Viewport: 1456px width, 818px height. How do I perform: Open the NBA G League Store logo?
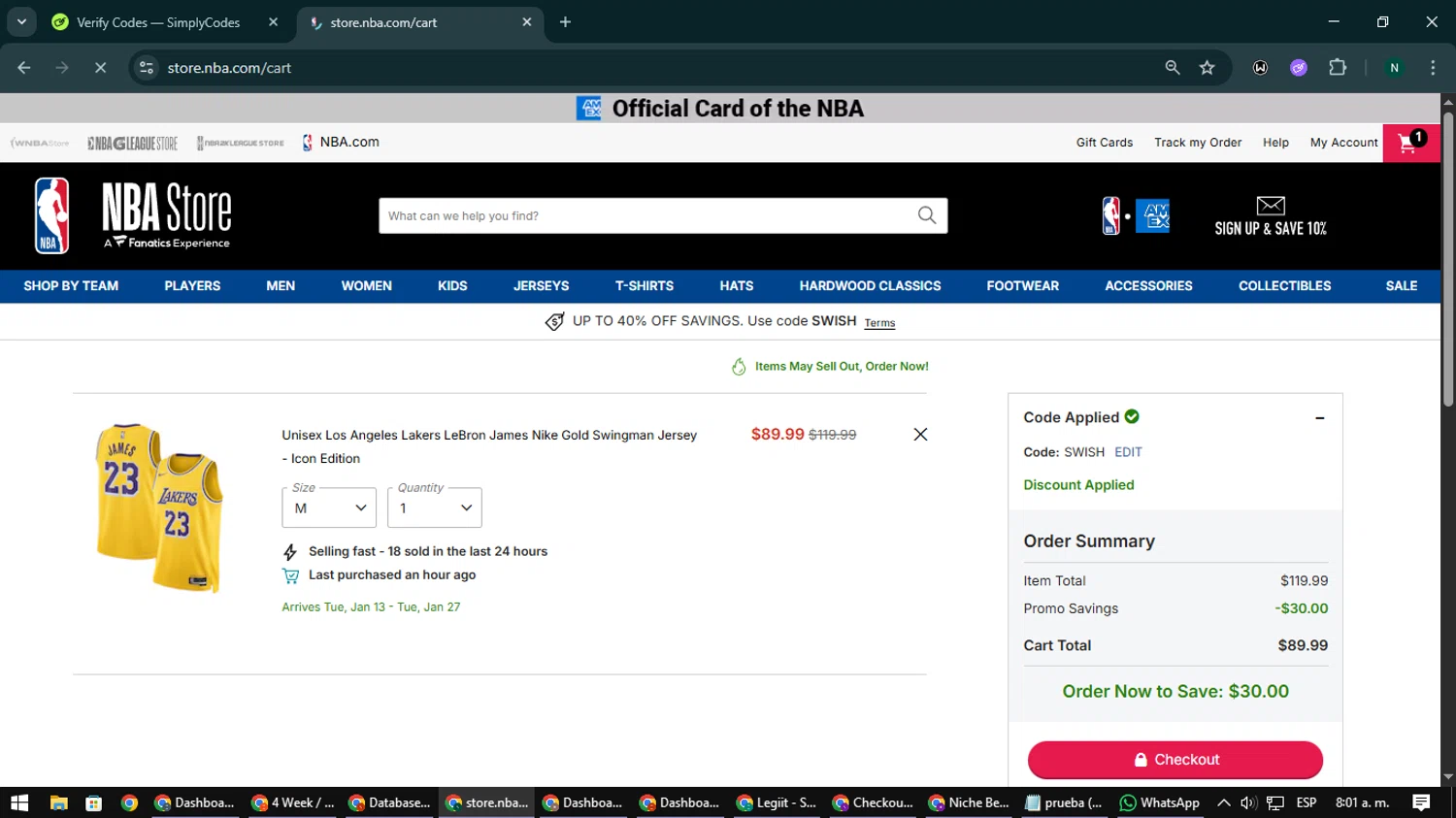[132, 143]
